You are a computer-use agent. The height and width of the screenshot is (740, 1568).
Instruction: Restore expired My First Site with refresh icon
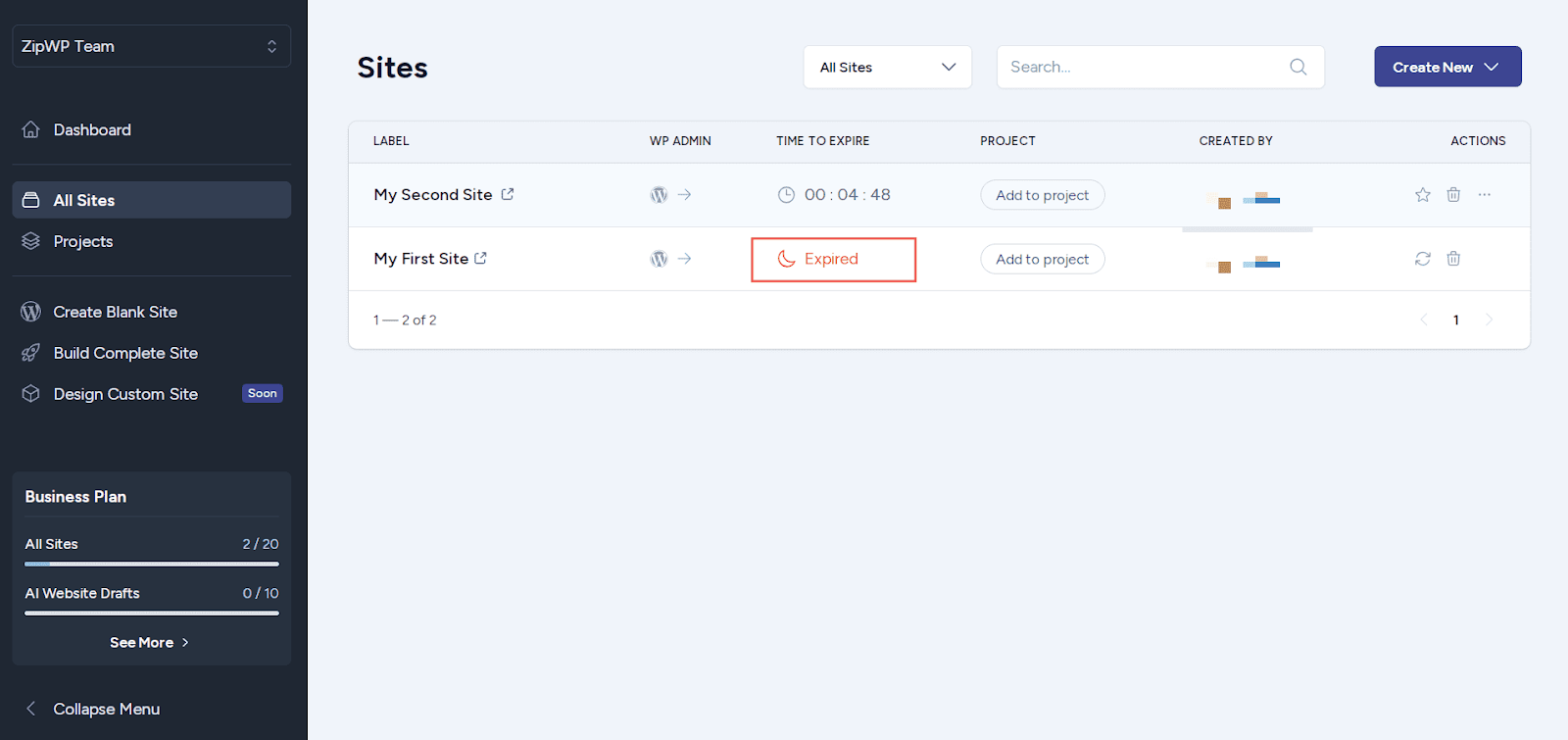pos(1422,259)
